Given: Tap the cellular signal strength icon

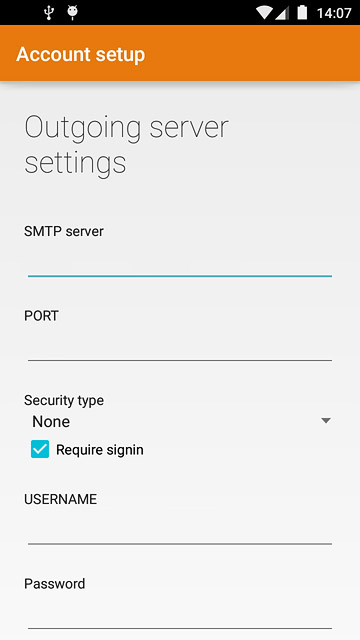Looking at the screenshot, I should click(x=282, y=13).
